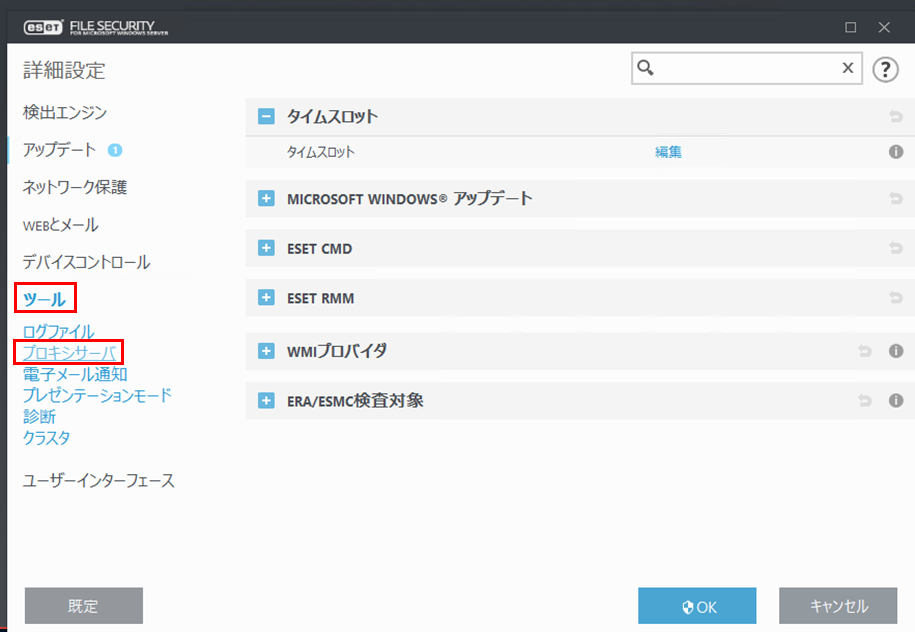915x632 pixels.
Task: Click info icon beside タイムスロット 編集
Action: pos(896,152)
